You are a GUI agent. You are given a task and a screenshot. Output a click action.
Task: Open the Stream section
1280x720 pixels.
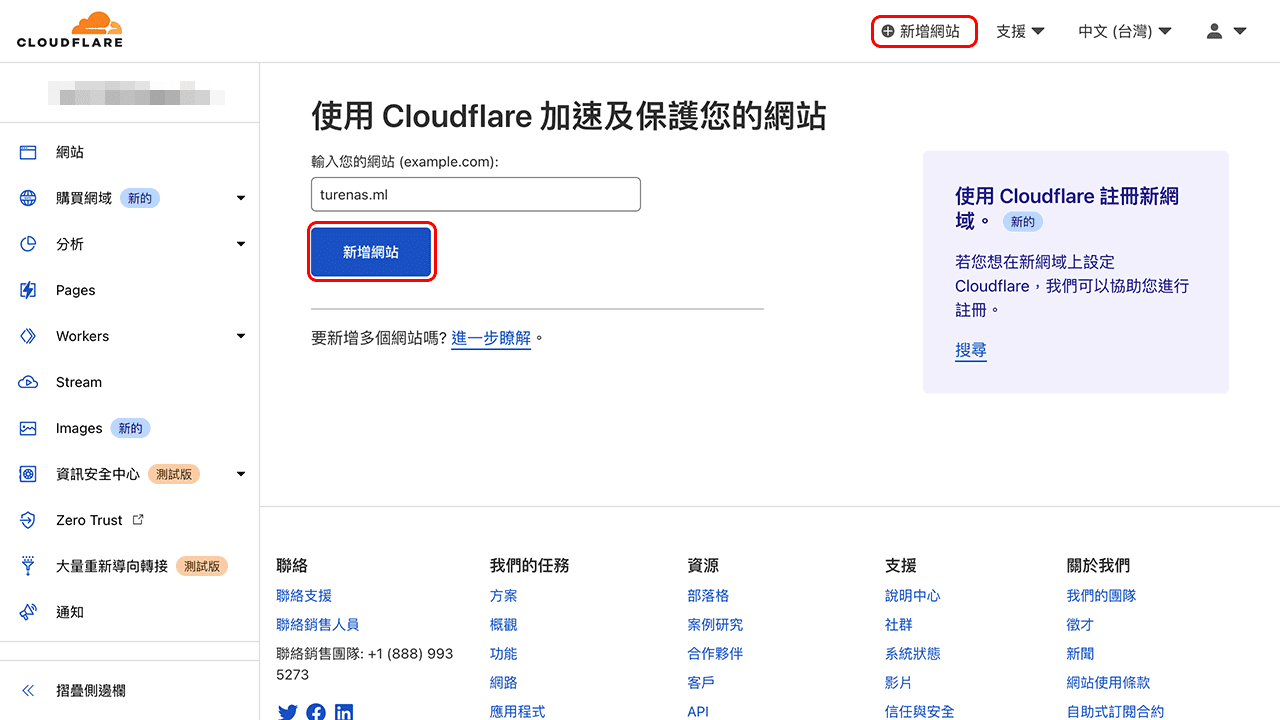click(80, 382)
